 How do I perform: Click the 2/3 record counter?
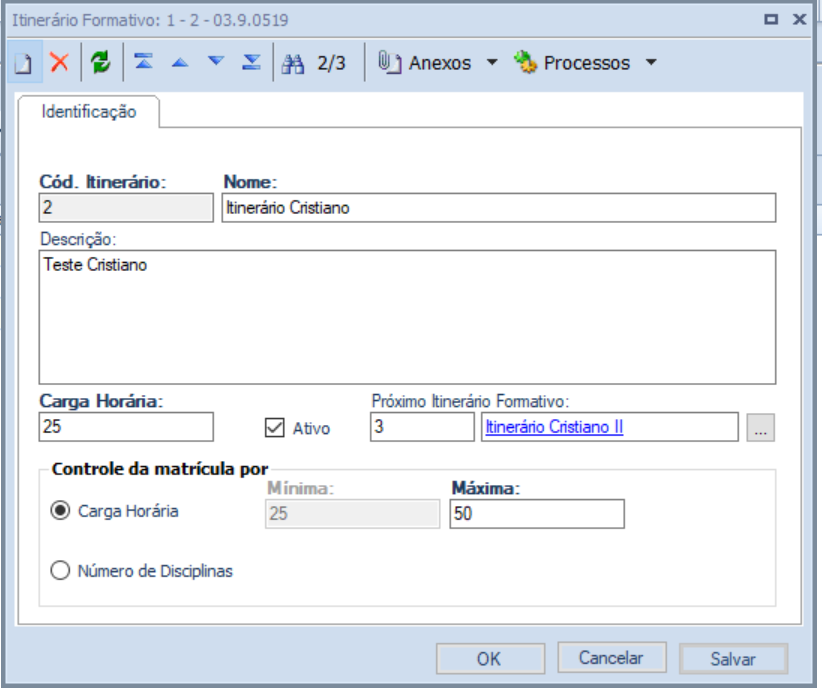(331, 63)
